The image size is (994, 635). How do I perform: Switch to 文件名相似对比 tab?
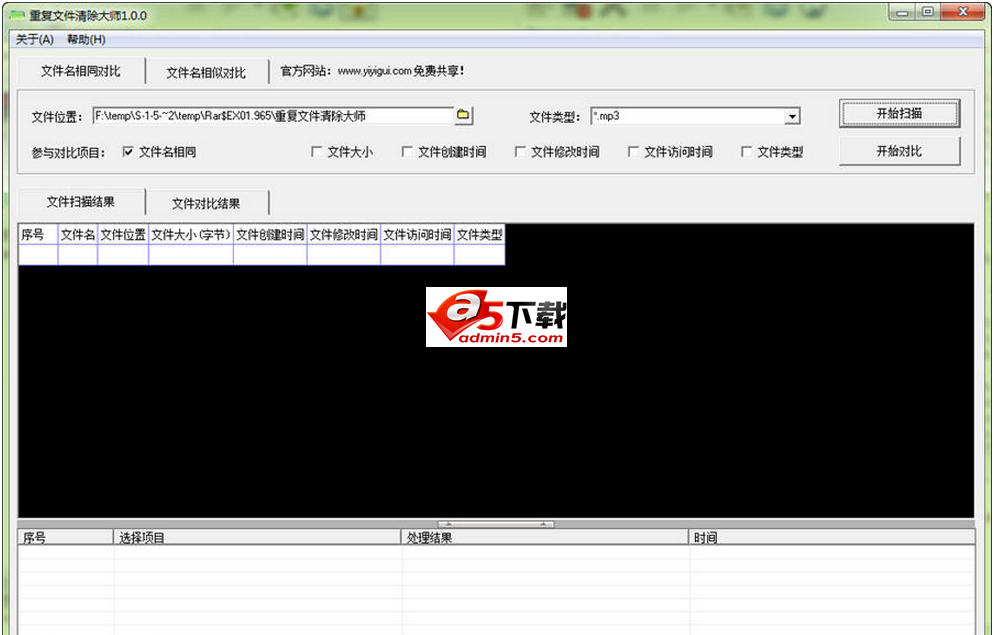(x=206, y=73)
